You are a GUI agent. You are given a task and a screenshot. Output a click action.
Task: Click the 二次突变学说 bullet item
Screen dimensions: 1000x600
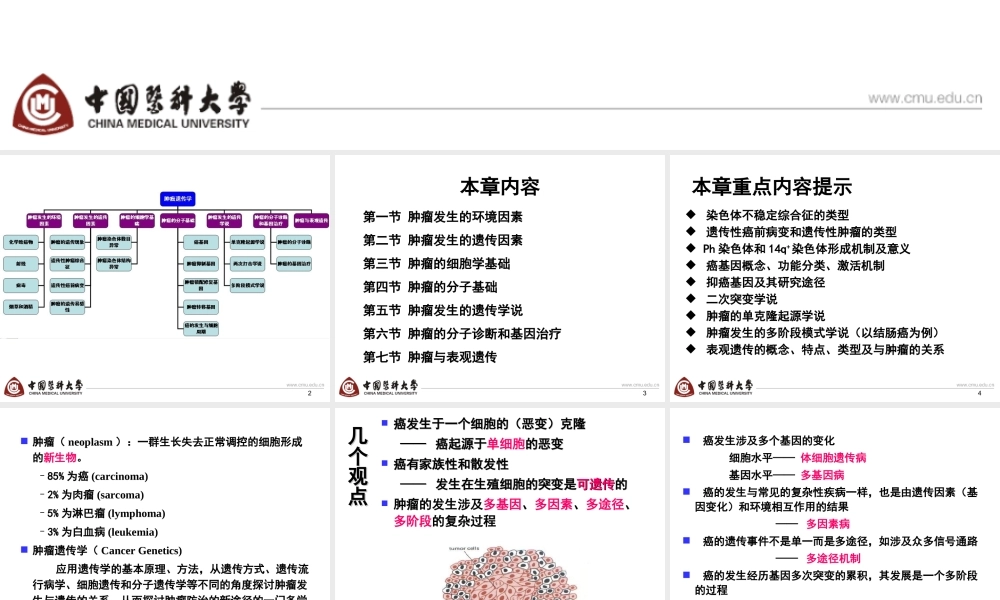[741, 299]
